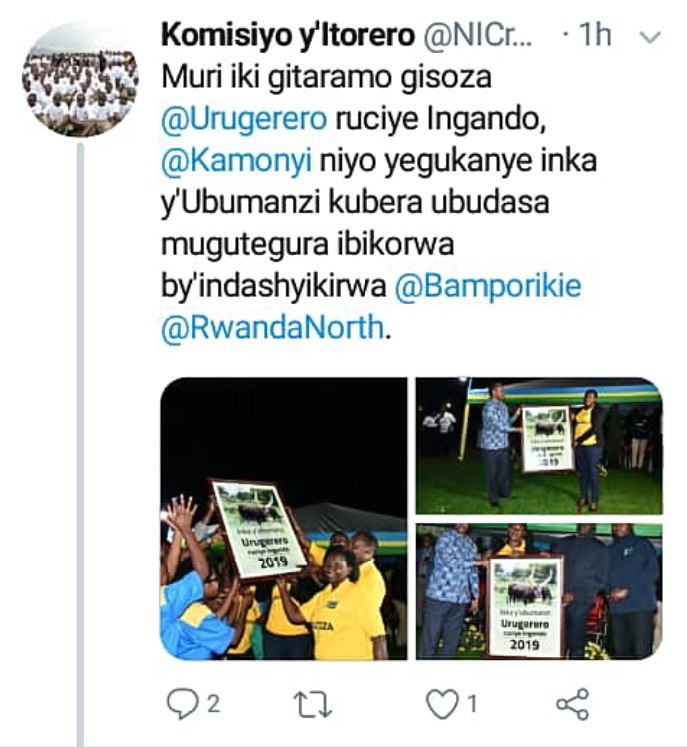
Task: Tap the reply count number 2
Action: coord(213,704)
